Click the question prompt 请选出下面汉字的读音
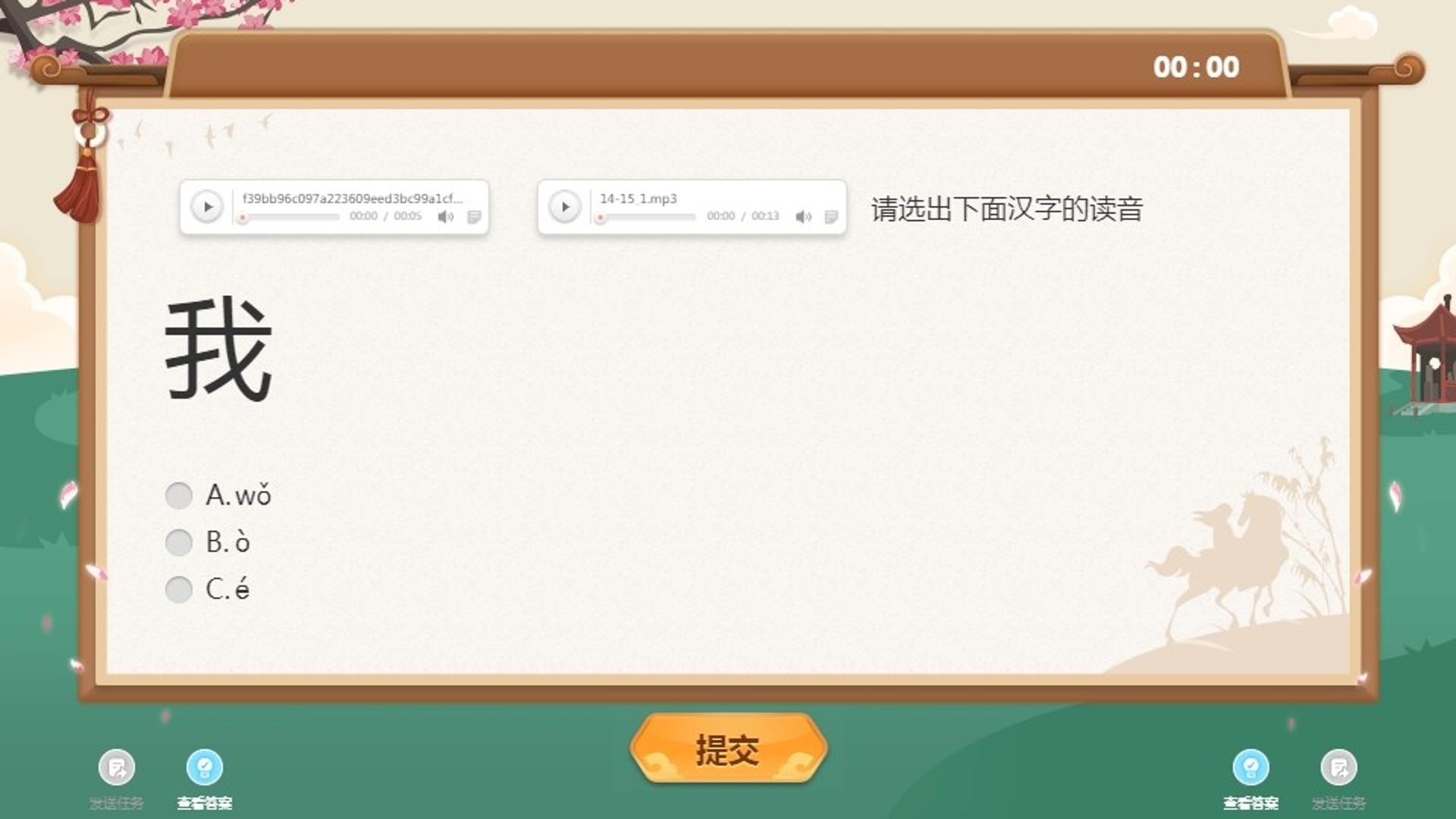1456x819 pixels. (1006, 209)
